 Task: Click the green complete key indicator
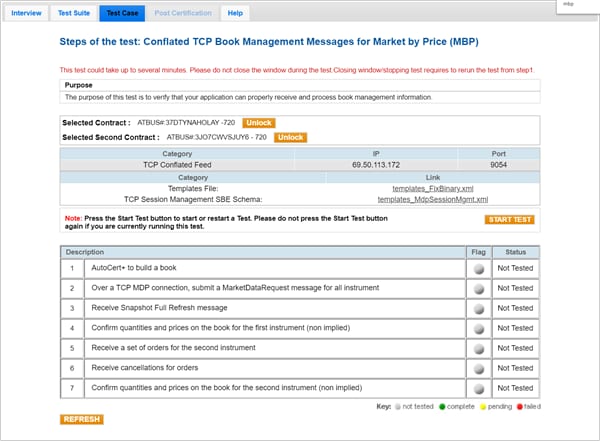tap(440, 408)
